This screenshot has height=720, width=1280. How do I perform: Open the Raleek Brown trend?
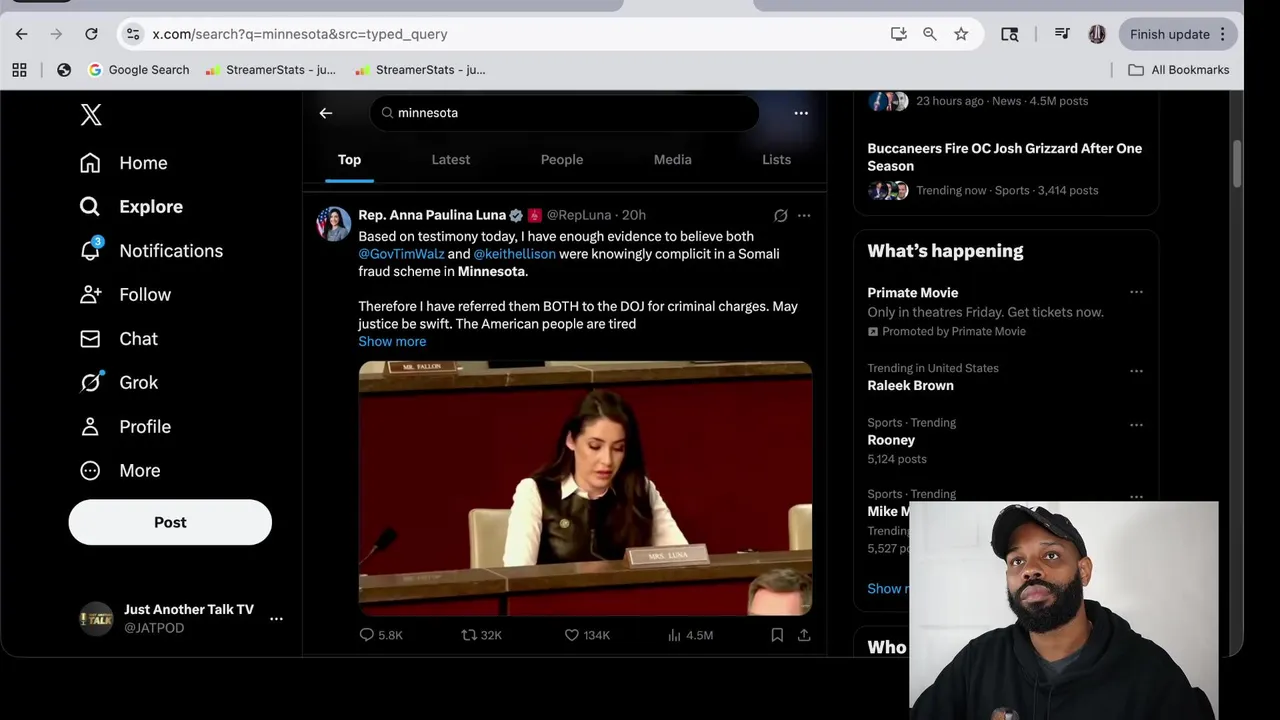[x=910, y=386]
